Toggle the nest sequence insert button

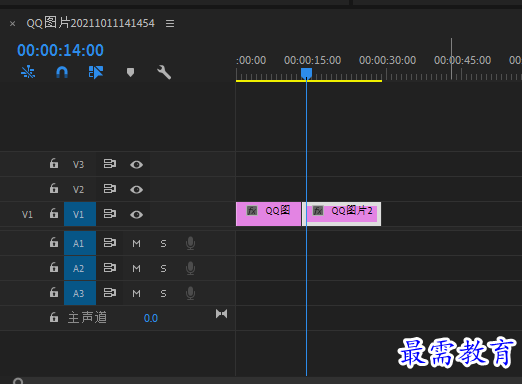coord(28,72)
